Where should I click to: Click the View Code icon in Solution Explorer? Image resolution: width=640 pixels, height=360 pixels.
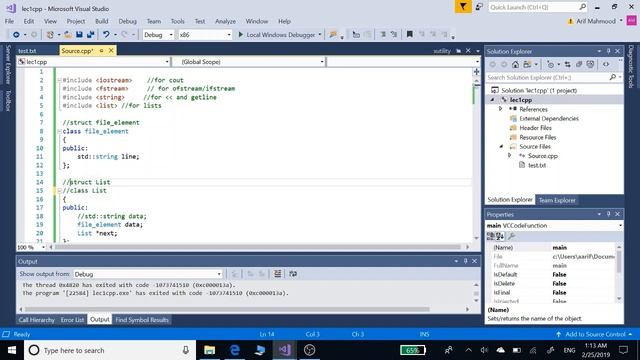tap(606, 64)
